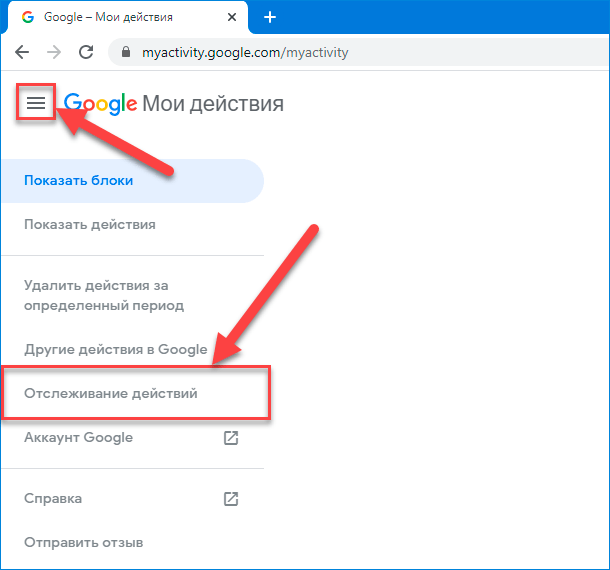This screenshot has height=570, width=610.
Task: Open Удалить действия за определенный период
Action: (x=104, y=296)
